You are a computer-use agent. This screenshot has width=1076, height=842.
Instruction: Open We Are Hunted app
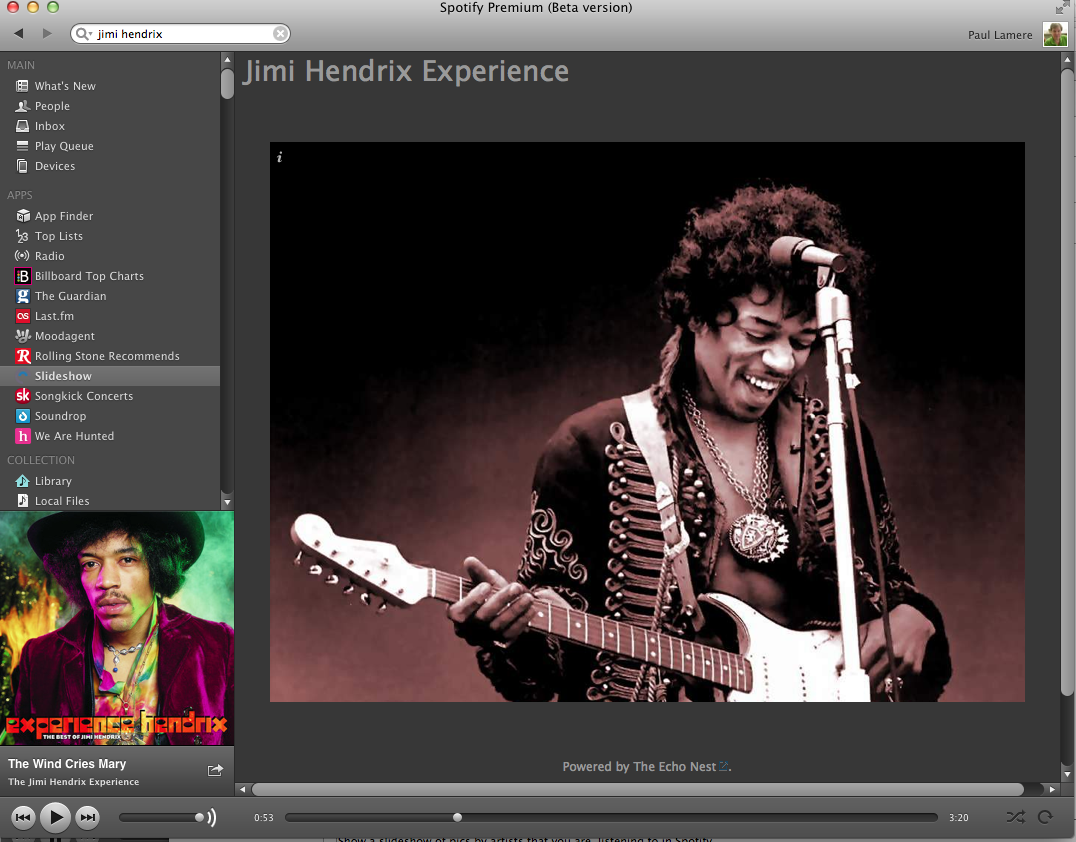click(x=74, y=436)
